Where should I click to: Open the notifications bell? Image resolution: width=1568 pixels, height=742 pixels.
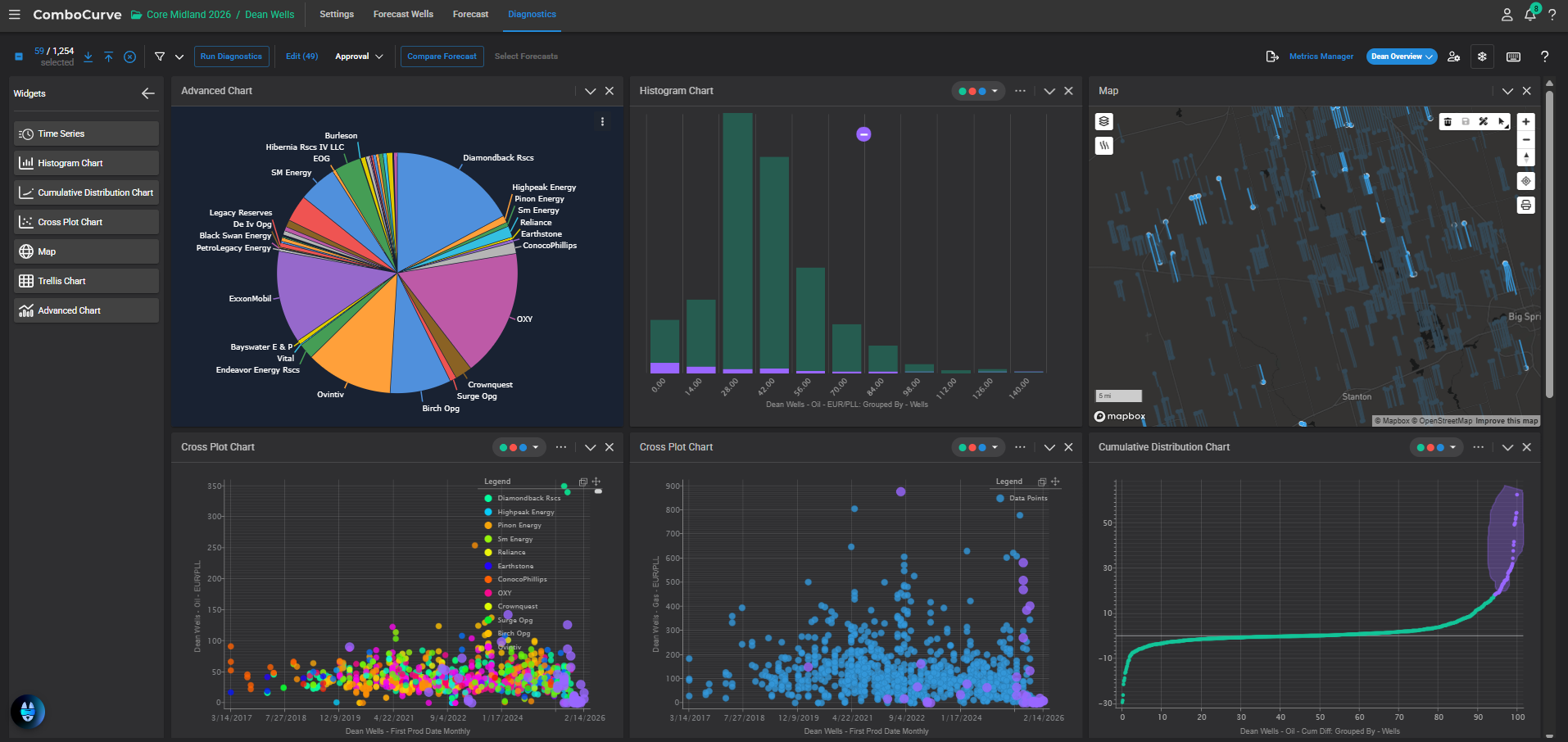pos(1529,15)
